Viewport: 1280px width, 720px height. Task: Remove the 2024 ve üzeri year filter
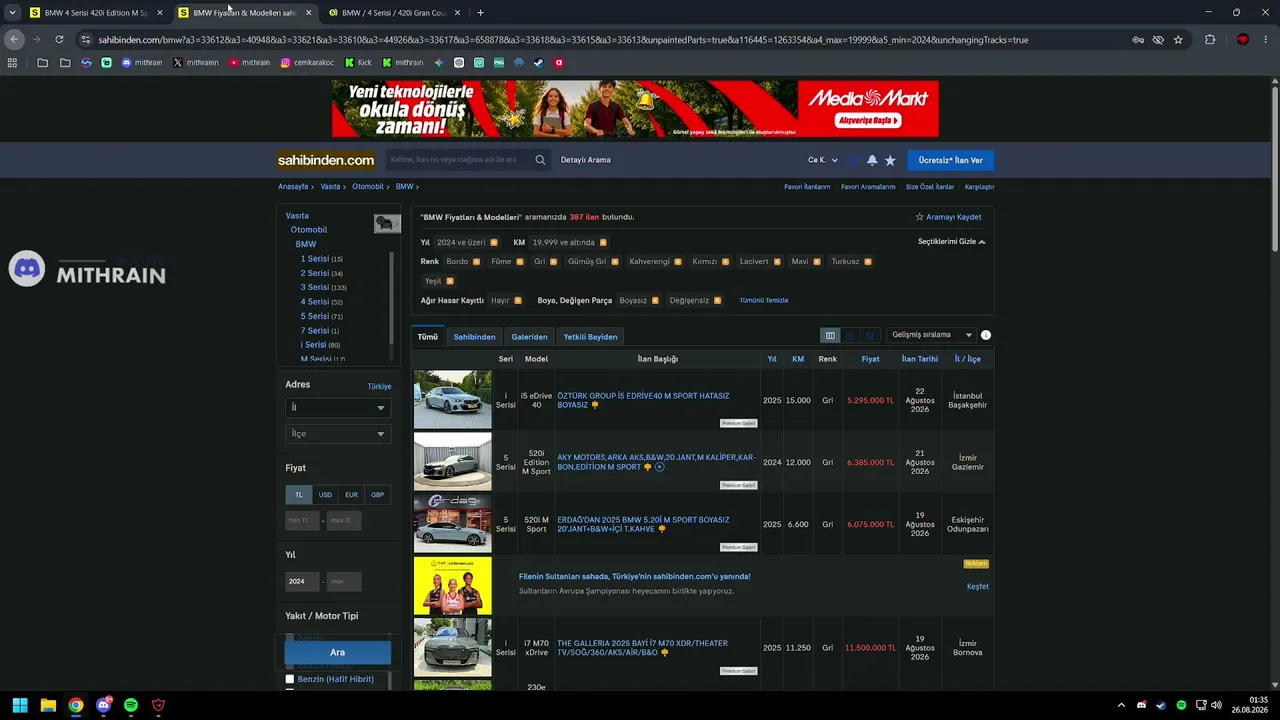coord(494,242)
